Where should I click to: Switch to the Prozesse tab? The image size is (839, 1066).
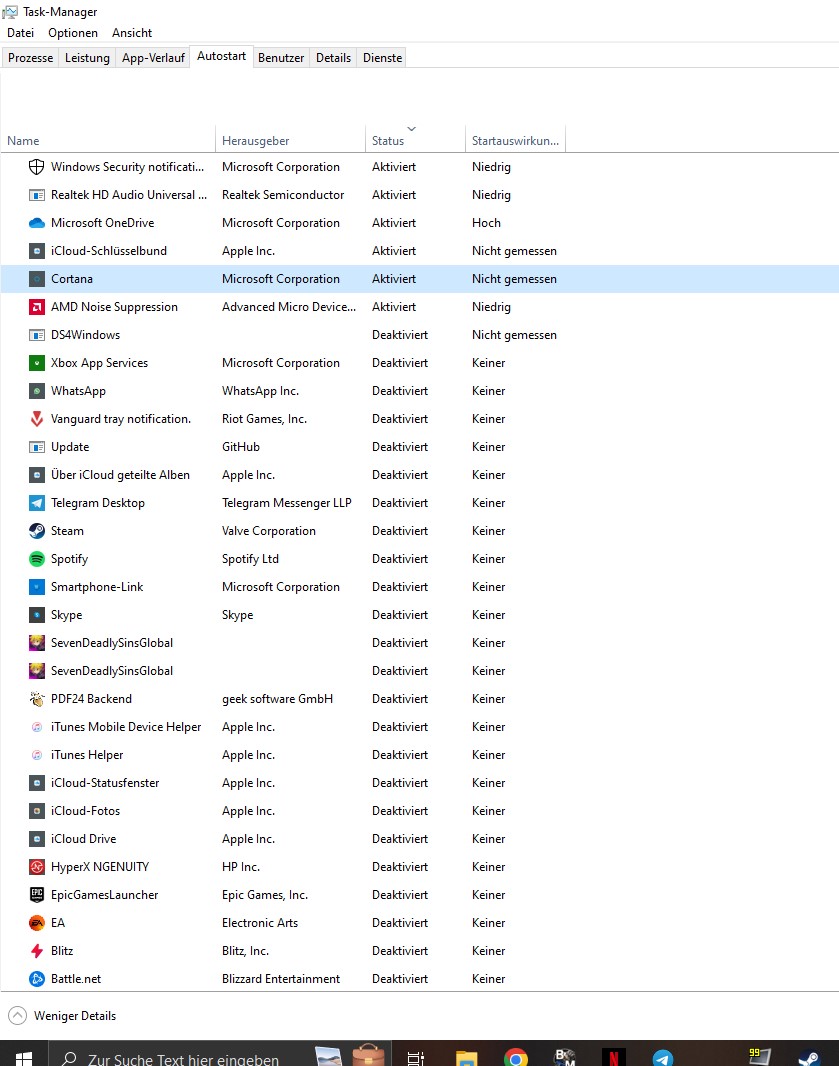(x=30, y=57)
